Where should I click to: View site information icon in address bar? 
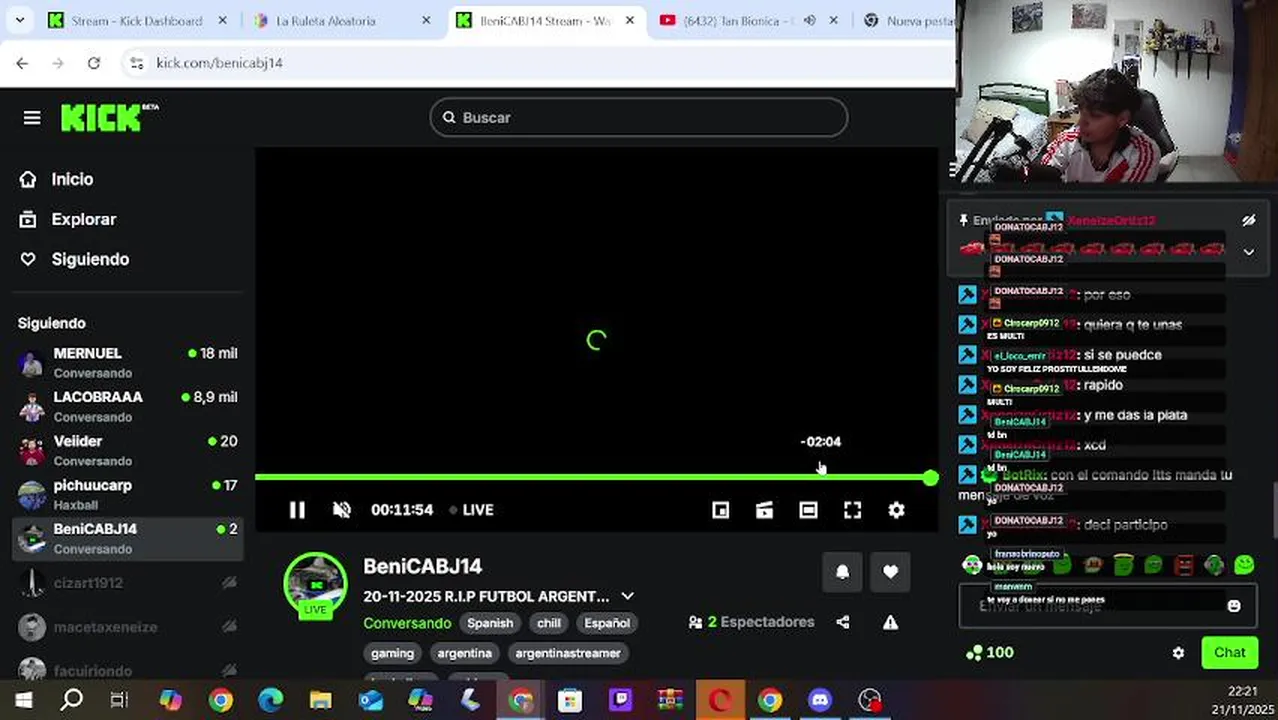pos(137,63)
